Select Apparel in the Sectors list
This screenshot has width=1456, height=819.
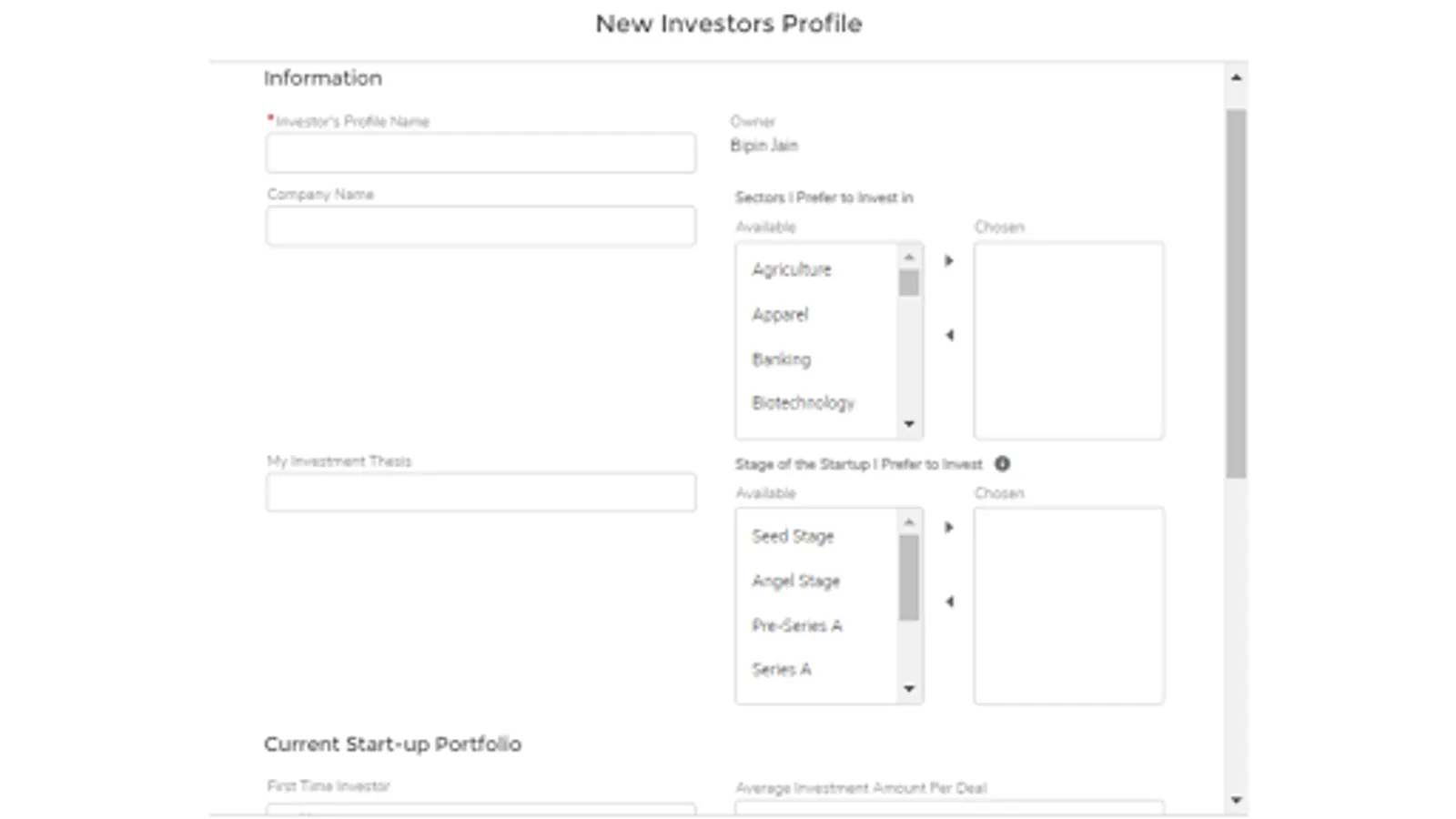coord(780,315)
